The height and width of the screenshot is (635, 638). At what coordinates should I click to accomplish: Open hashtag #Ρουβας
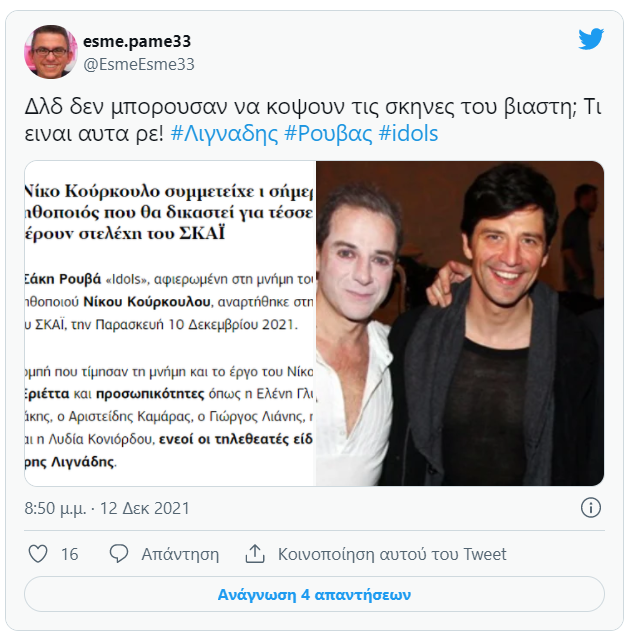coord(328,133)
